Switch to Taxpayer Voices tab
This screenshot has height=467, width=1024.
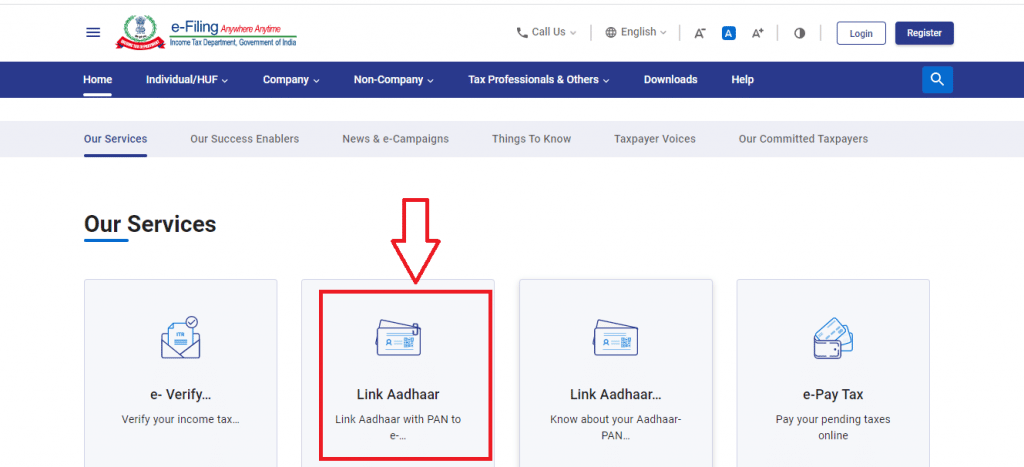(655, 139)
